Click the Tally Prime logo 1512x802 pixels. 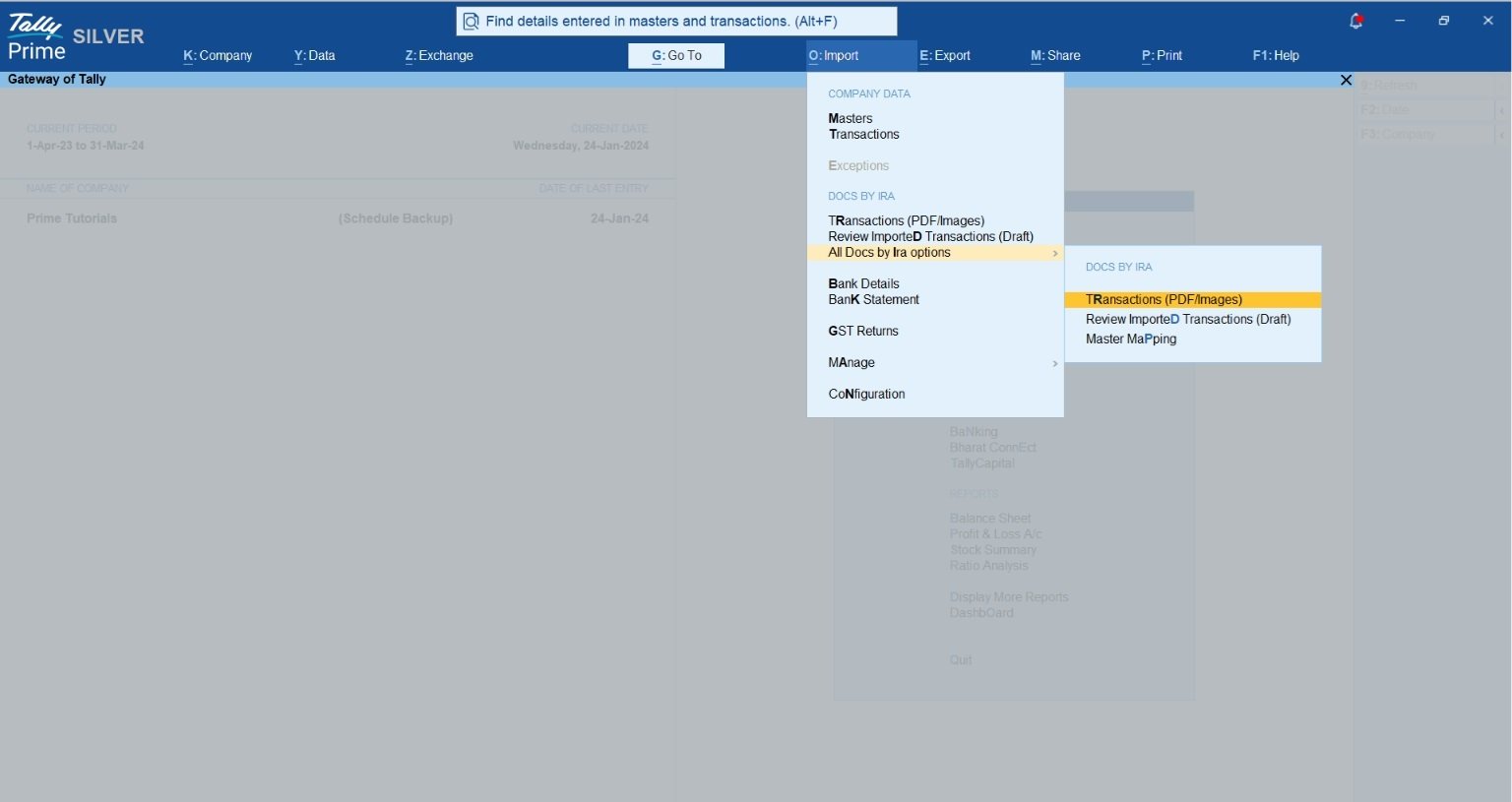36,36
